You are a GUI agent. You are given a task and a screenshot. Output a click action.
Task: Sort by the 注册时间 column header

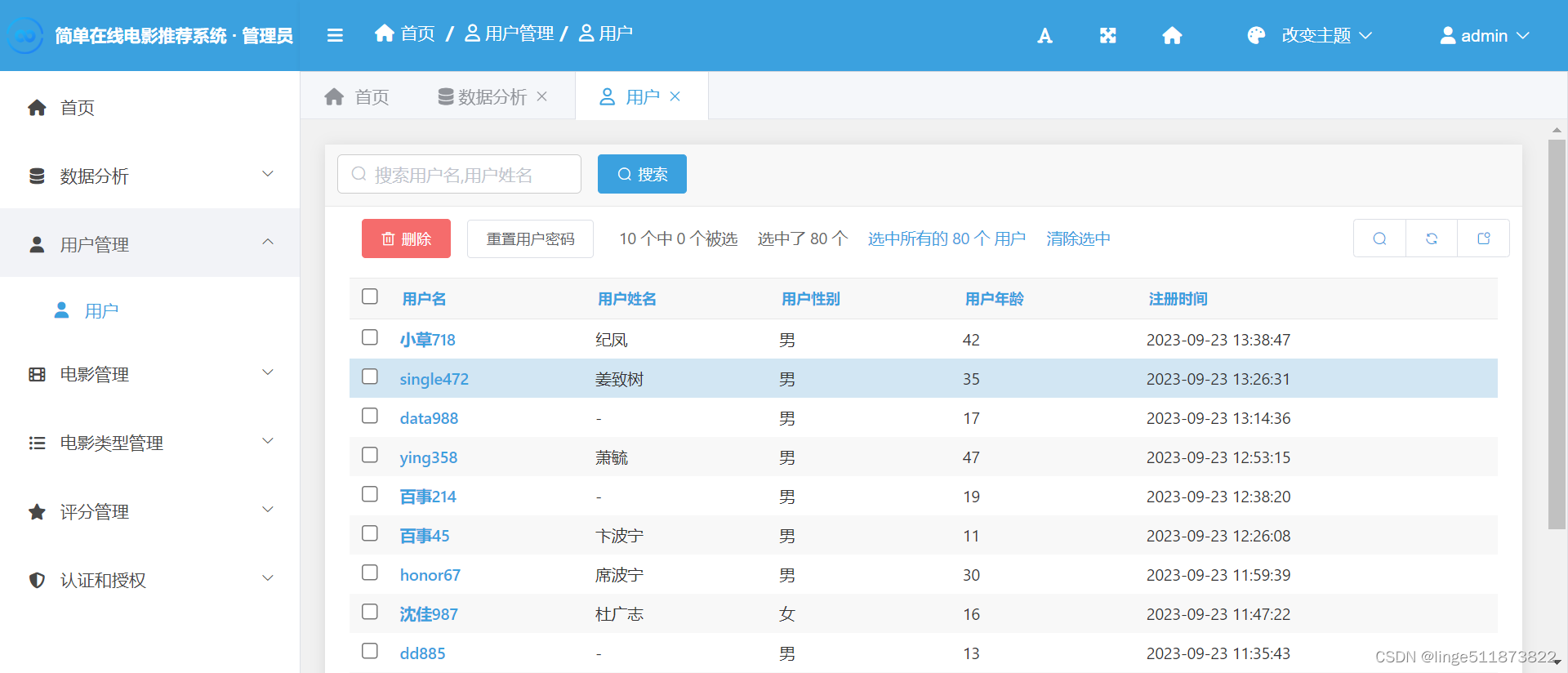pyautogui.click(x=1178, y=299)
